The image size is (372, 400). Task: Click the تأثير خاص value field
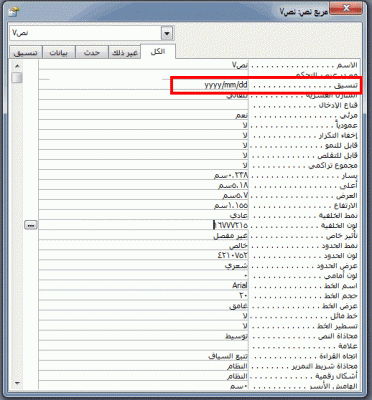143,236
